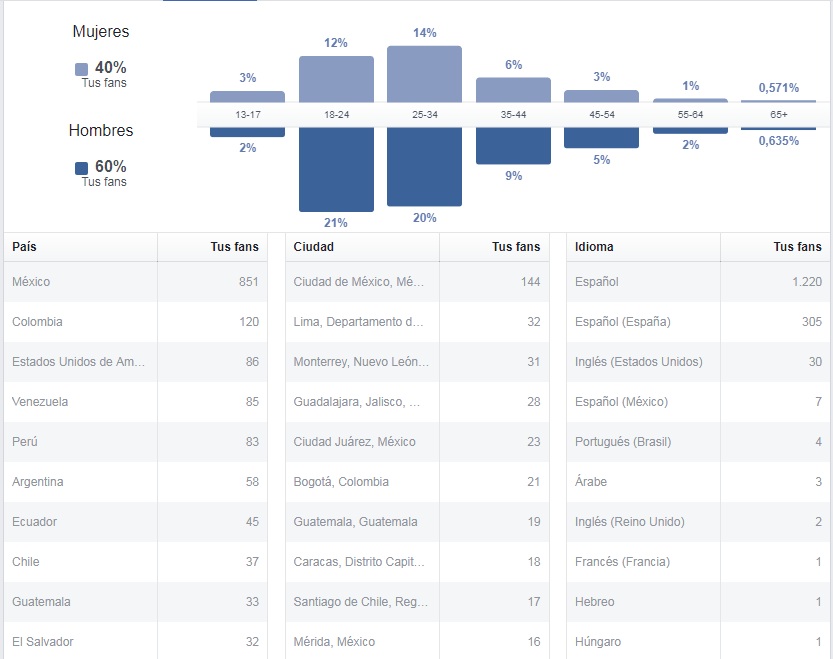Click Santiago de Chile city row
Viewport: 833px width, 659px height.
pos(417,602)
